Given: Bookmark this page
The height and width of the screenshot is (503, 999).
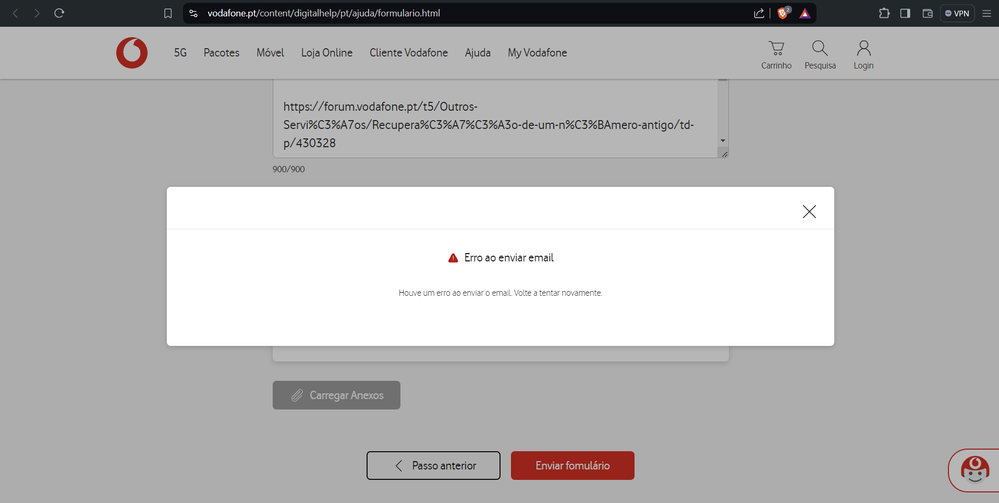Looking at the screenshot, I should tap(168, 13).
